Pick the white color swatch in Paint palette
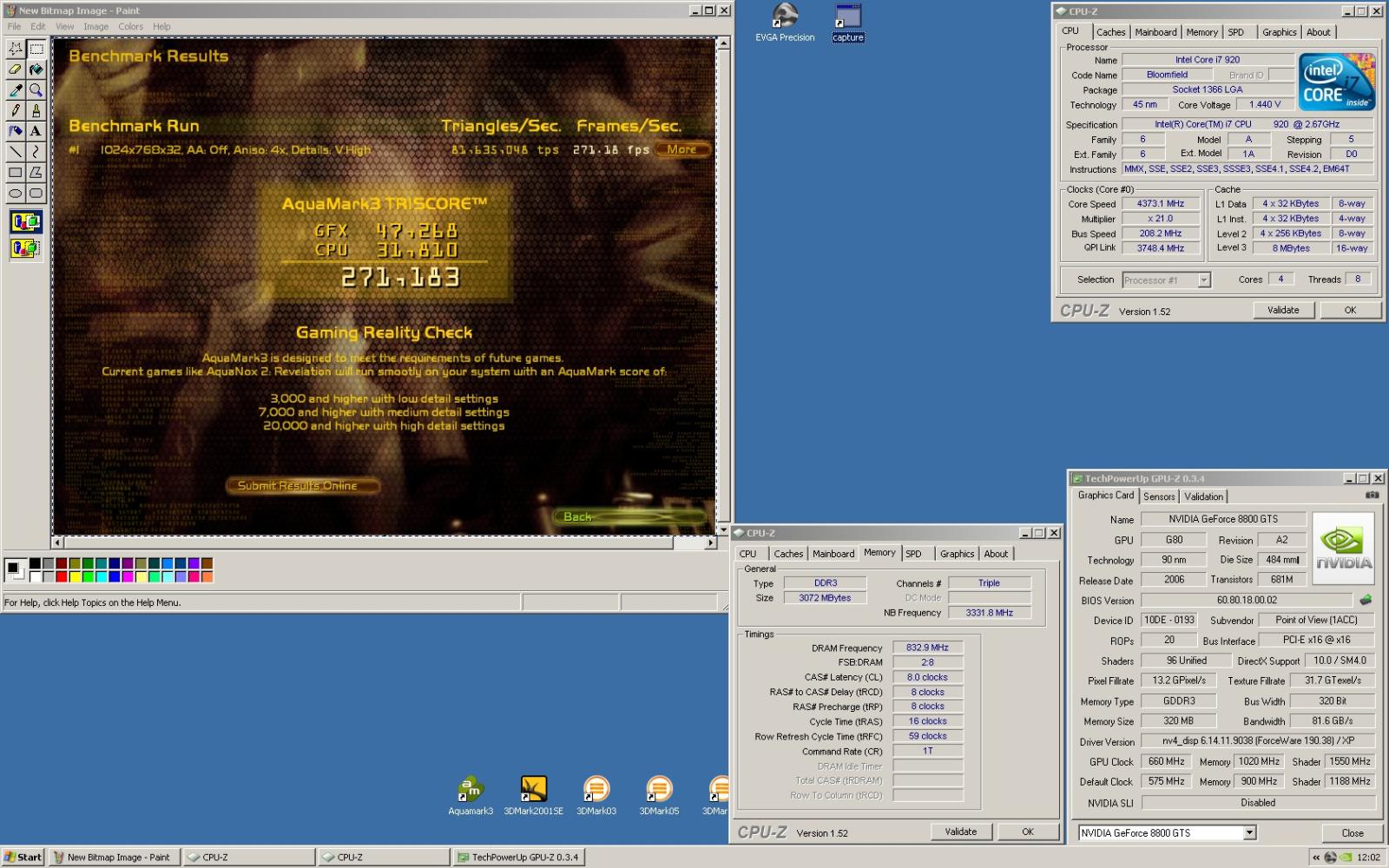The width and height of the screenshot is (1389, 868). (x=35, y=576)
